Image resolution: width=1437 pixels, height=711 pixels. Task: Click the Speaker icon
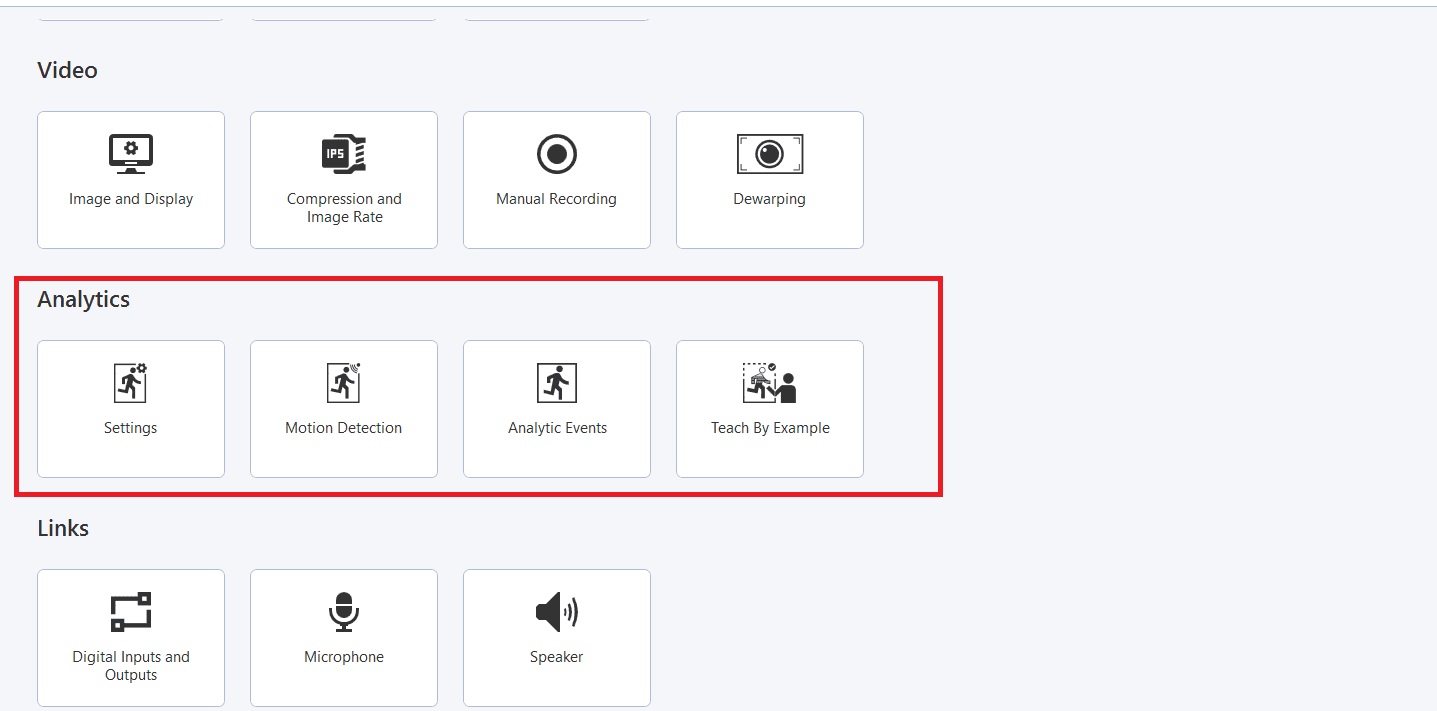[x=557, y=612]
